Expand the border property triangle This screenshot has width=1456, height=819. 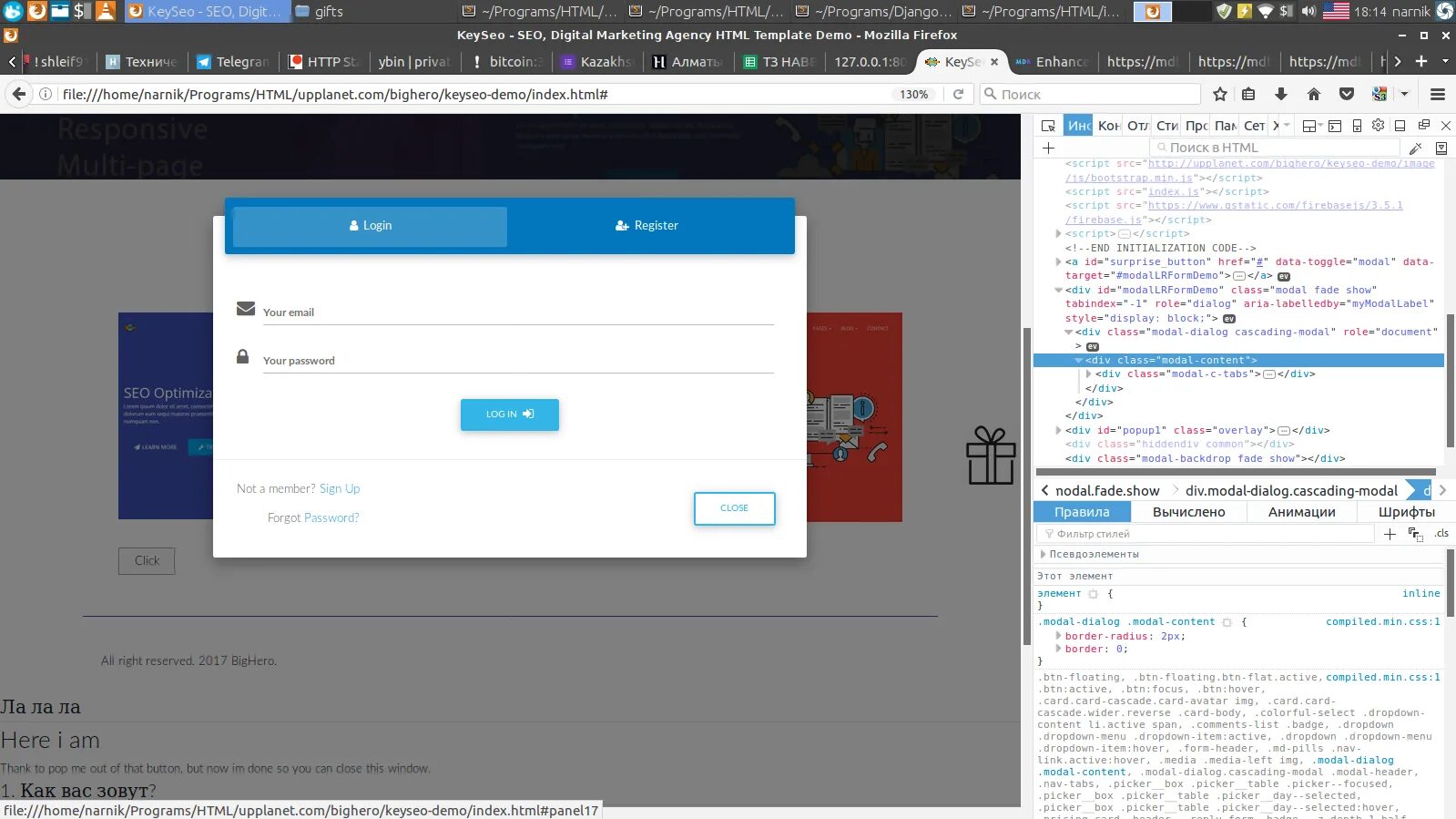pos(1058,649)
